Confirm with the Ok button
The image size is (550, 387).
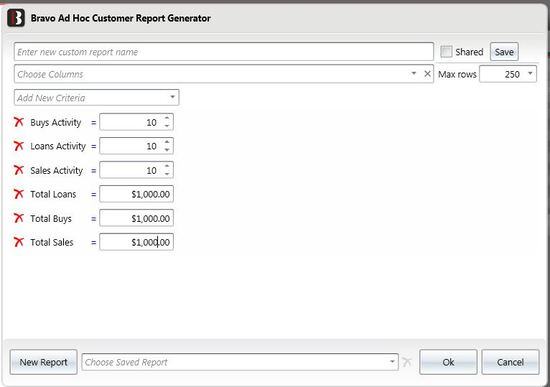(x=448, y=362)
